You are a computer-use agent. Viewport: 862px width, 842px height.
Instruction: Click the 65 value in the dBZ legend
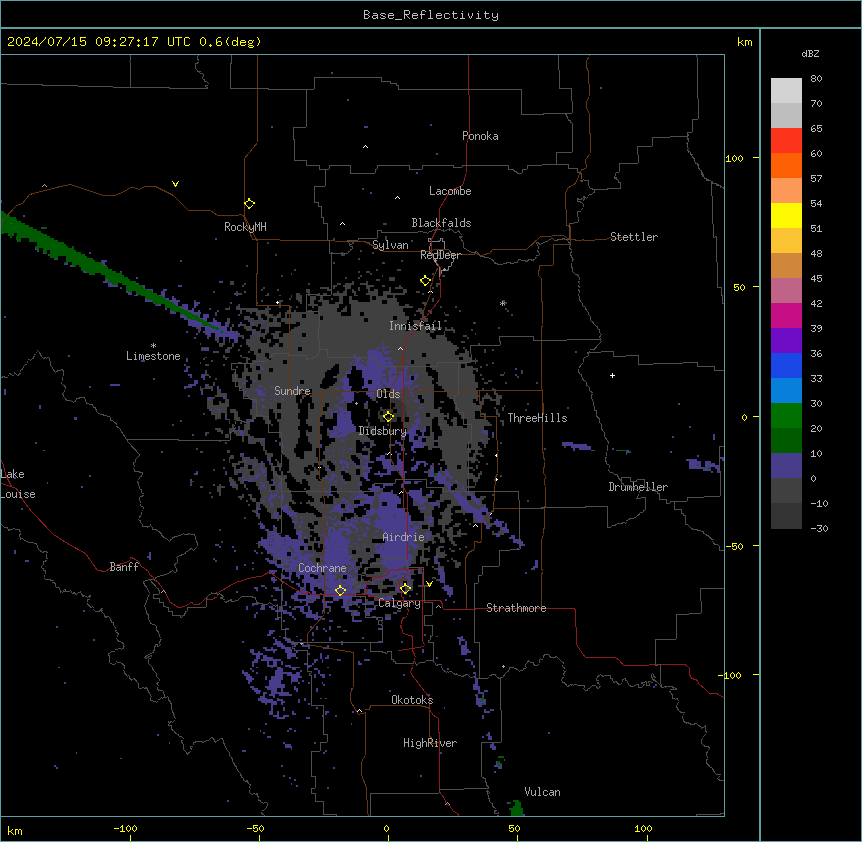816,129
